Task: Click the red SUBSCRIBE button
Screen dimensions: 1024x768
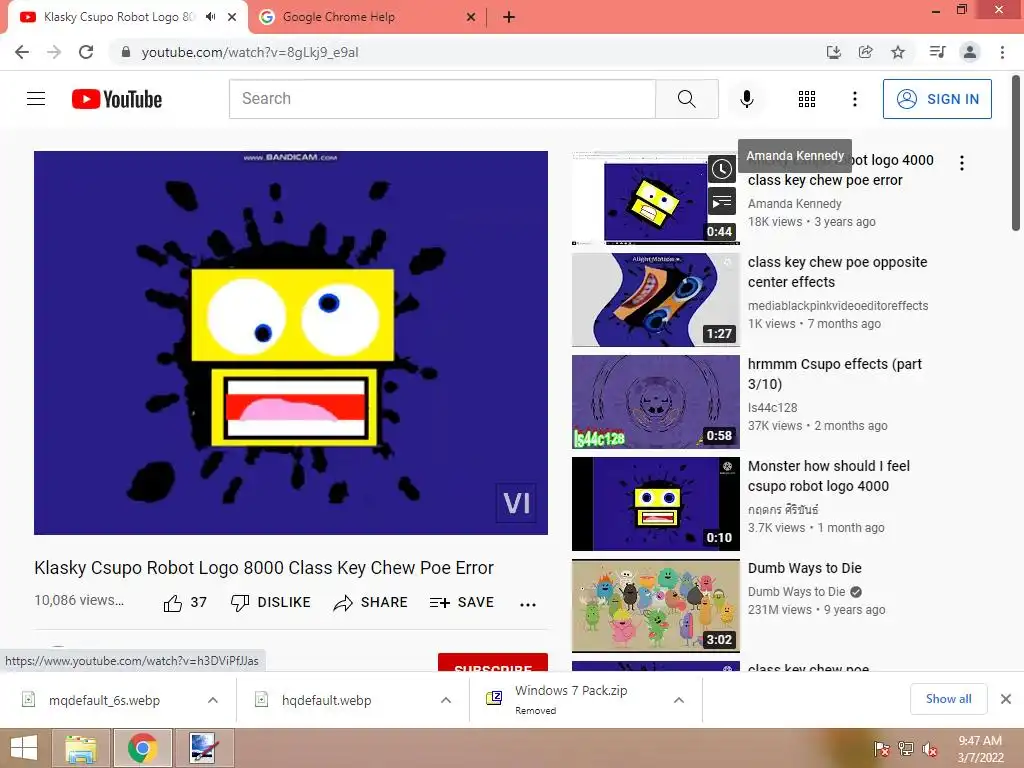Action: (x=492, y=662)
